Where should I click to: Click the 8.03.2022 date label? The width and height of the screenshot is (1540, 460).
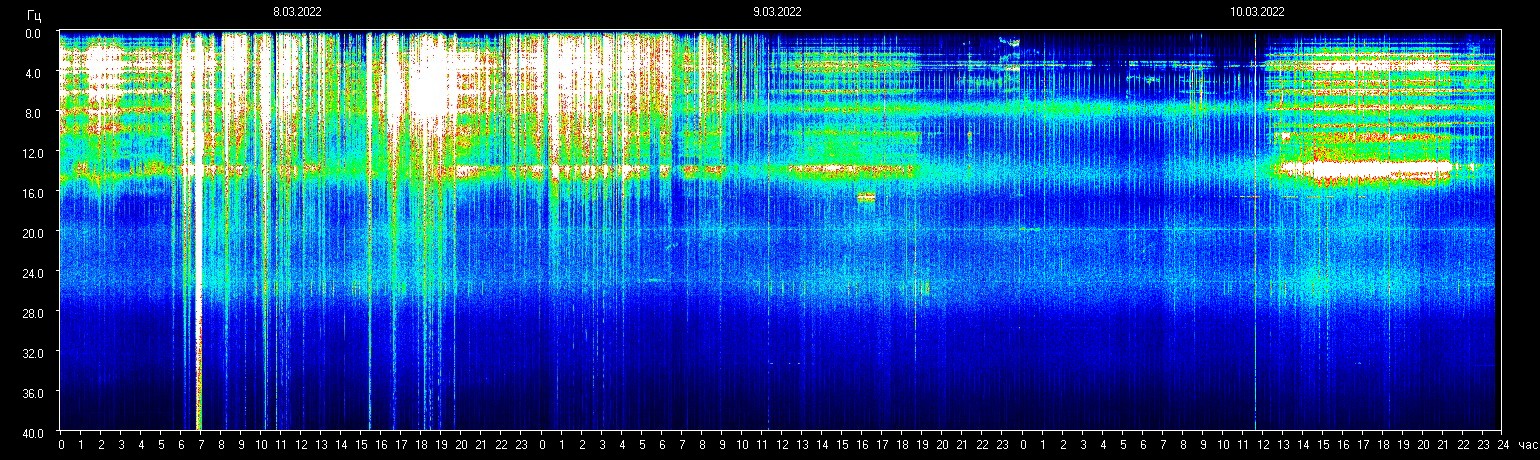point(297,12)
